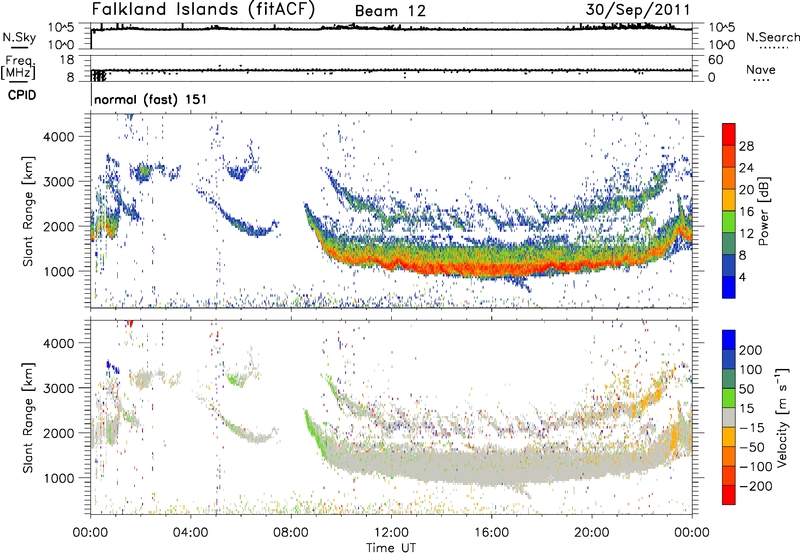The height and width of the screenshot is (554, 800).
Task: Click the 'Falkland Islands (fitACF)' title
Action: pyautogui.click(x=203, y=9)
